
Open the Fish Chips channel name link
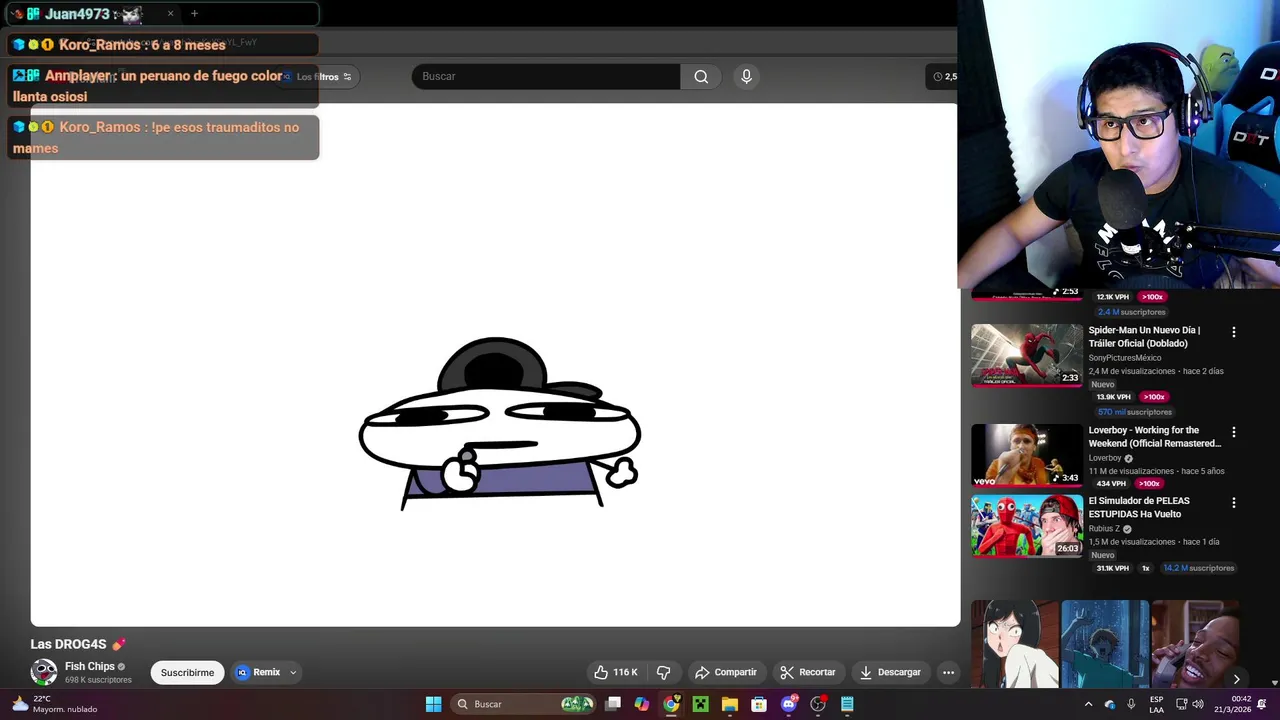pos(90,666)
